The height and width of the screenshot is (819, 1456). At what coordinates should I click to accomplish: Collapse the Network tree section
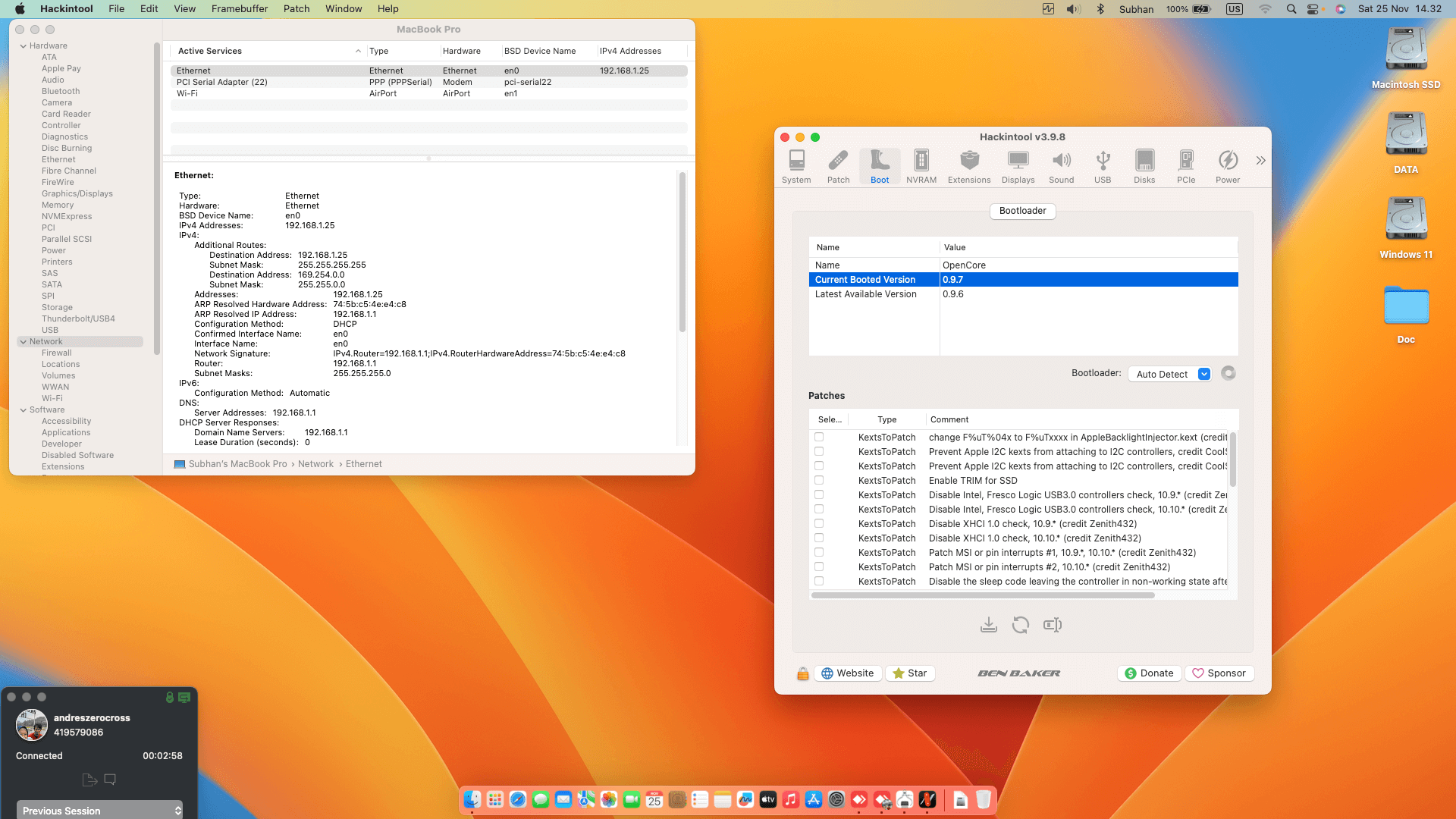click(24, 342)
